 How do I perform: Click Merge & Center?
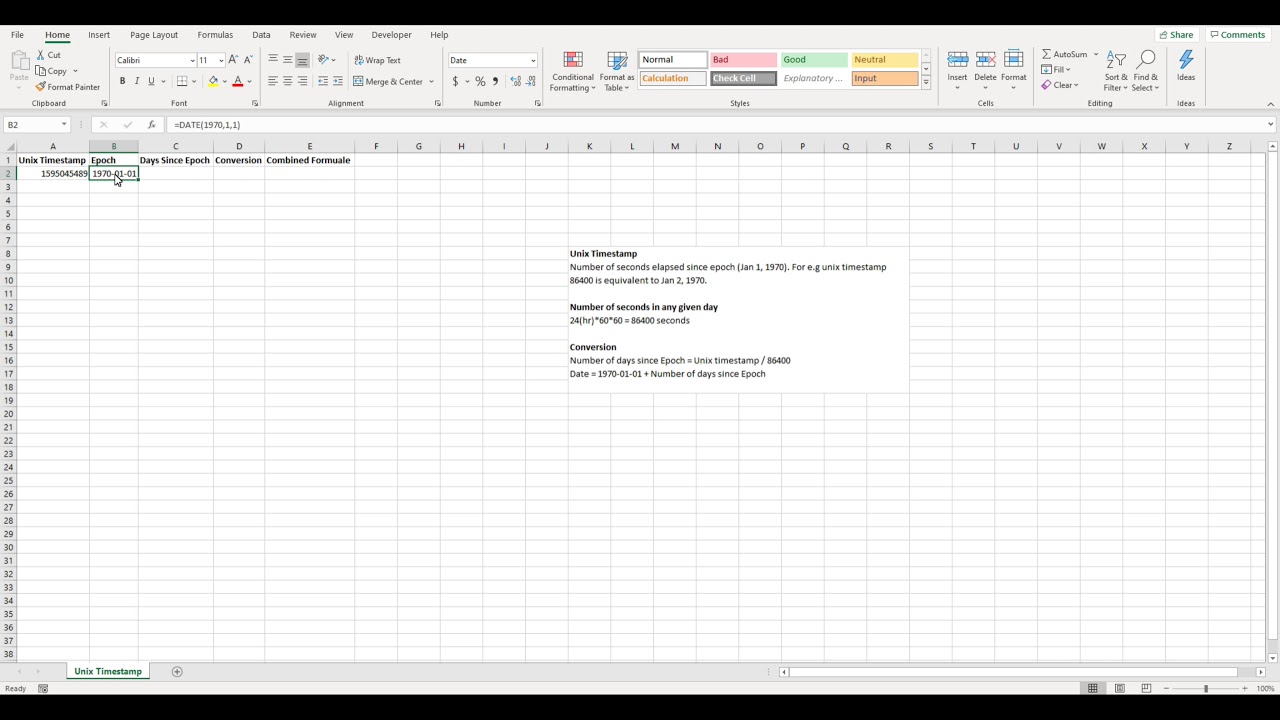pyautogui.click(x=388, y=81)
